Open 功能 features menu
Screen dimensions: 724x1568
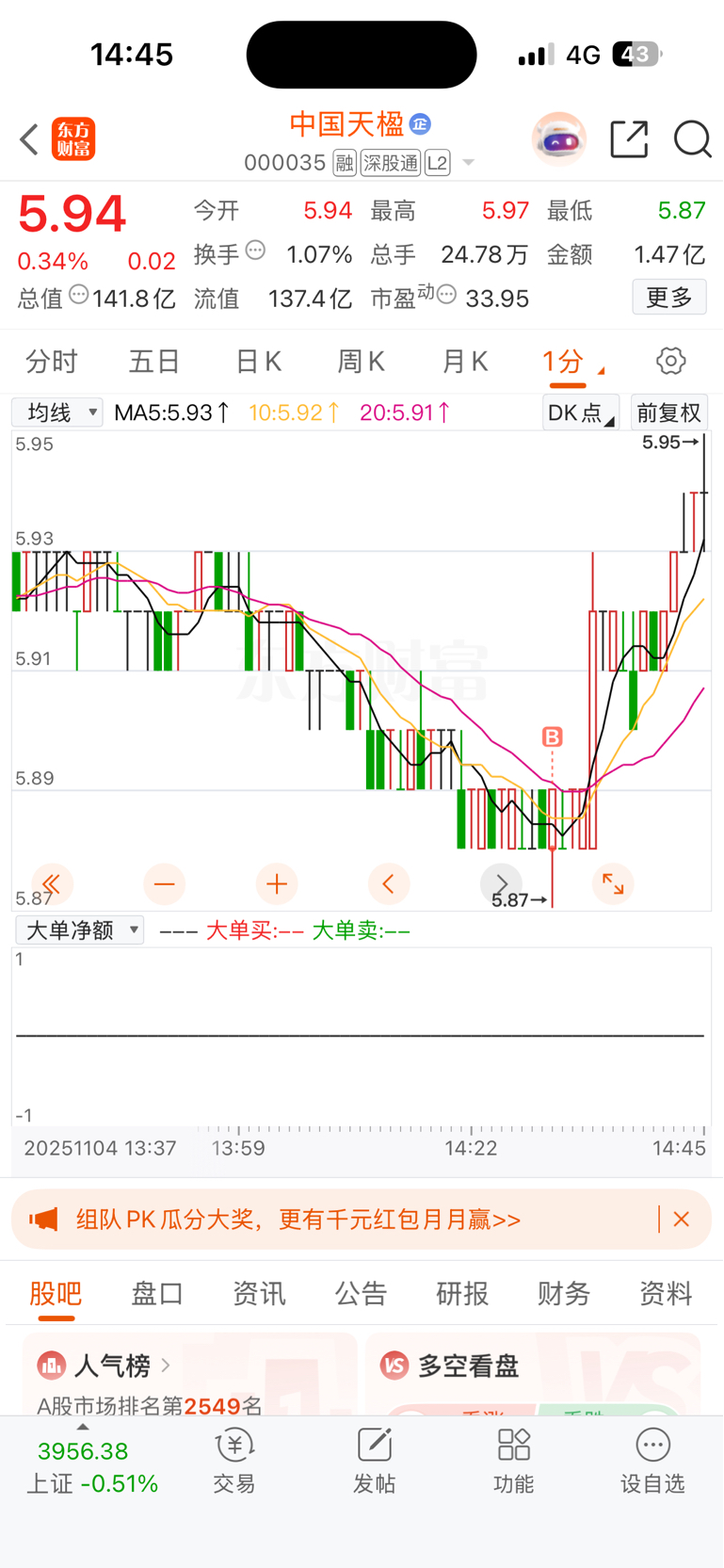(513, 1462)
